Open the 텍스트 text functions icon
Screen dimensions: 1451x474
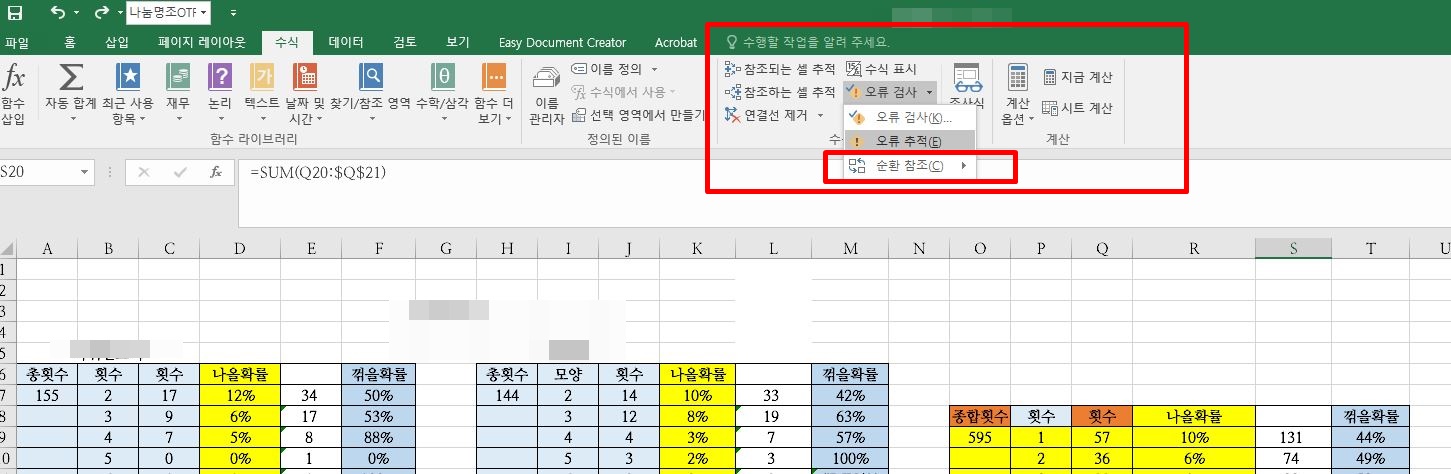point(262,76)
